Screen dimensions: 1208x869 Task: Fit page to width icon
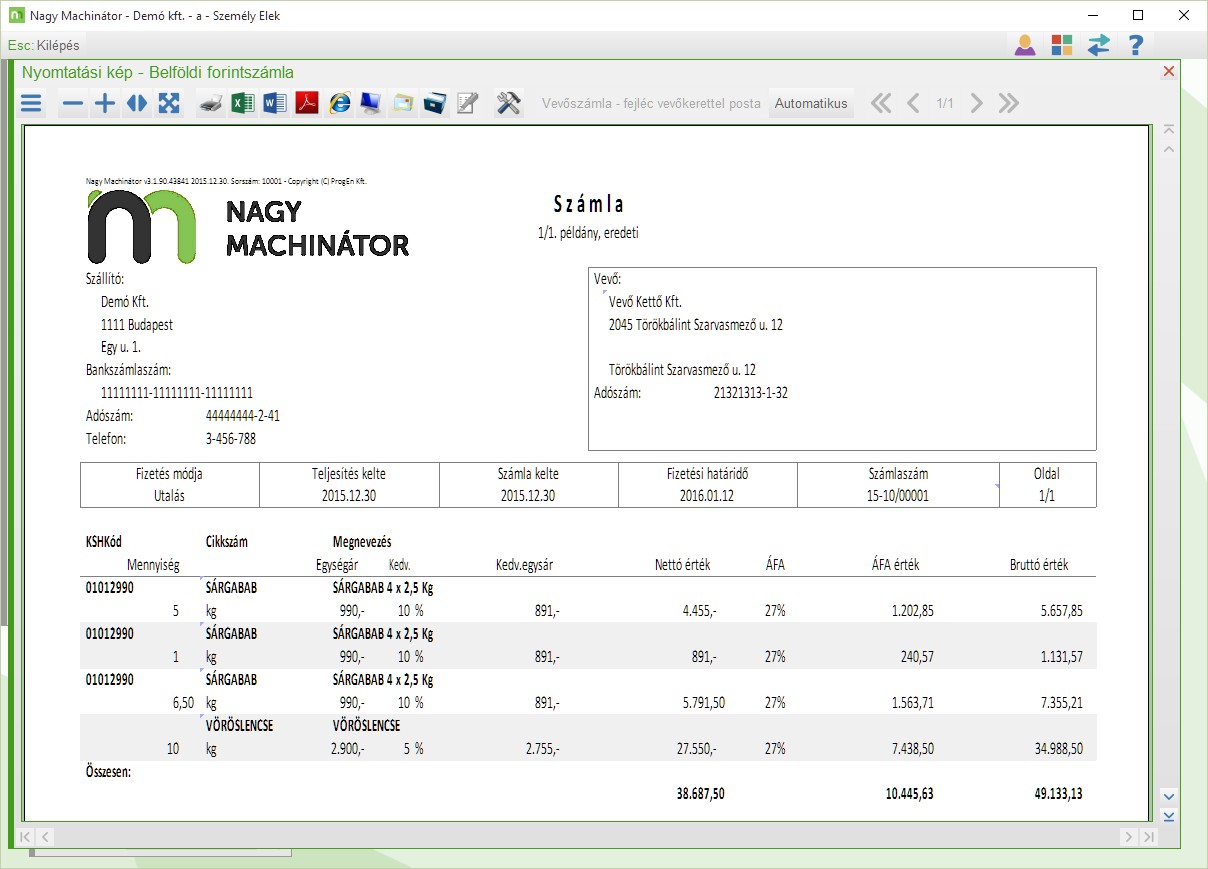(x=136, y=104)
